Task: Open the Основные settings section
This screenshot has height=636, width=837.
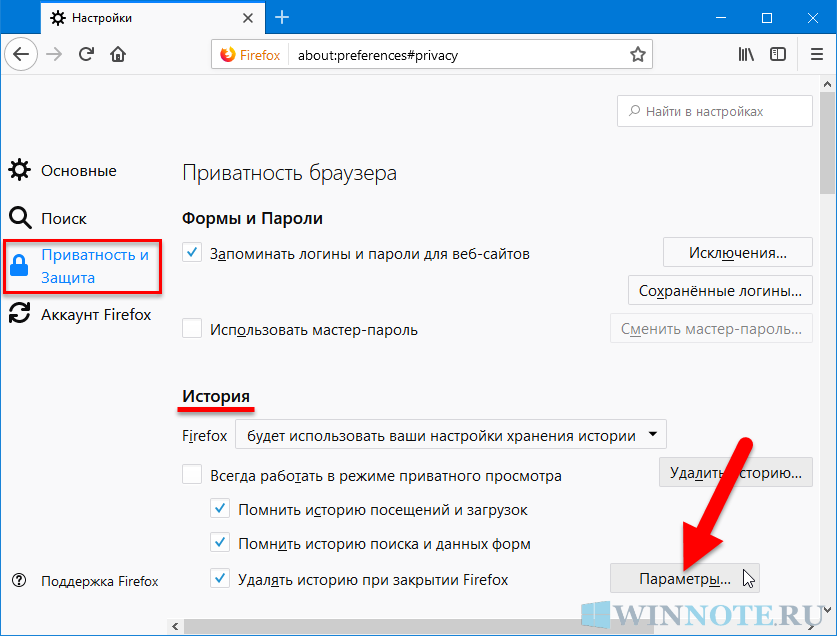Action: coord(78,171)
